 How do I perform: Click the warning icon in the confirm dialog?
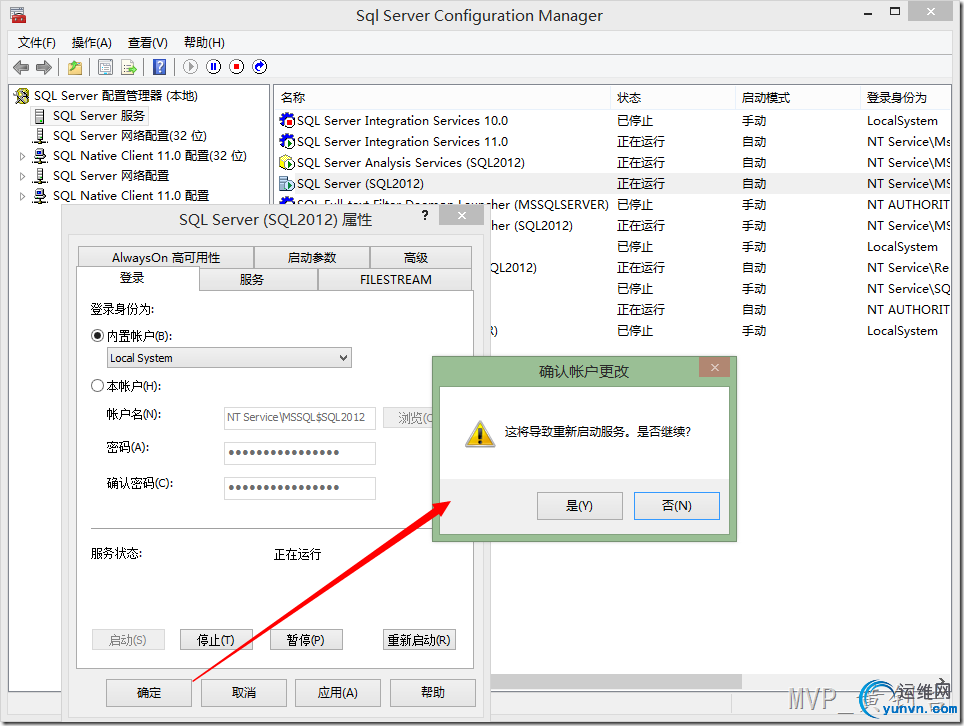coord(480,433)
